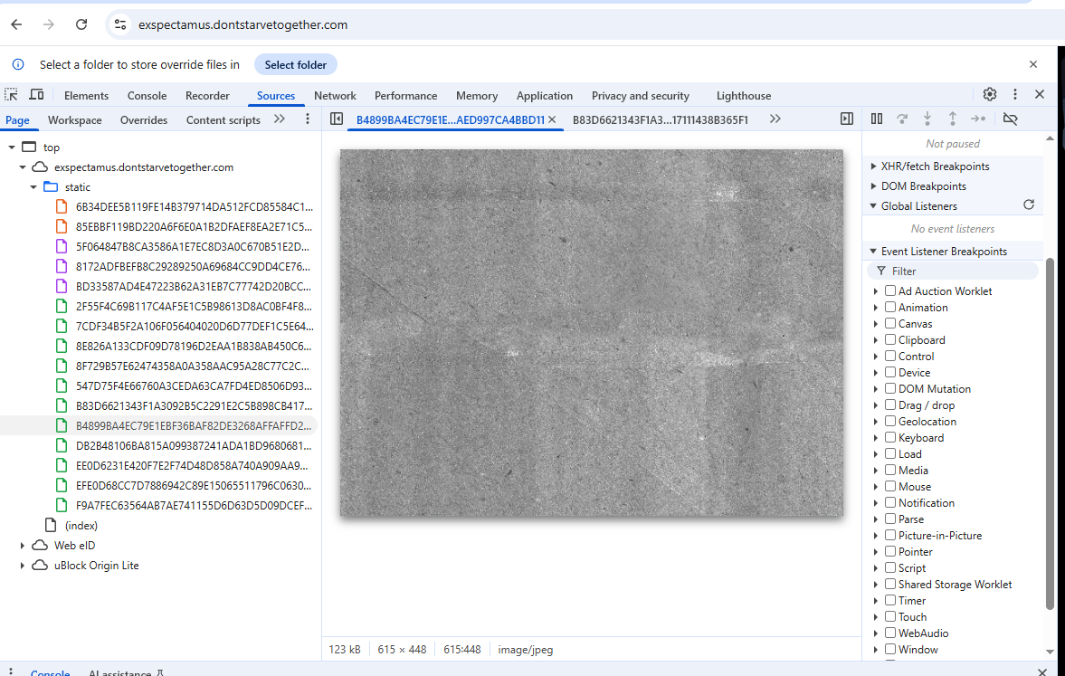This screenshot has height=676, width=1065.
Task: Click the Select folder button
Action: (296, 65)
